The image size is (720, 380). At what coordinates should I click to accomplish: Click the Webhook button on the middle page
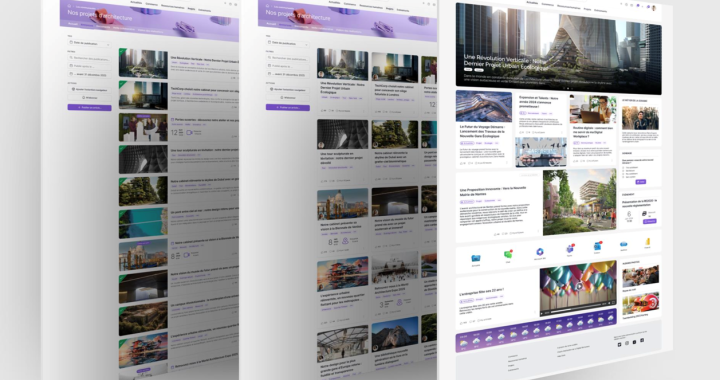288,97
